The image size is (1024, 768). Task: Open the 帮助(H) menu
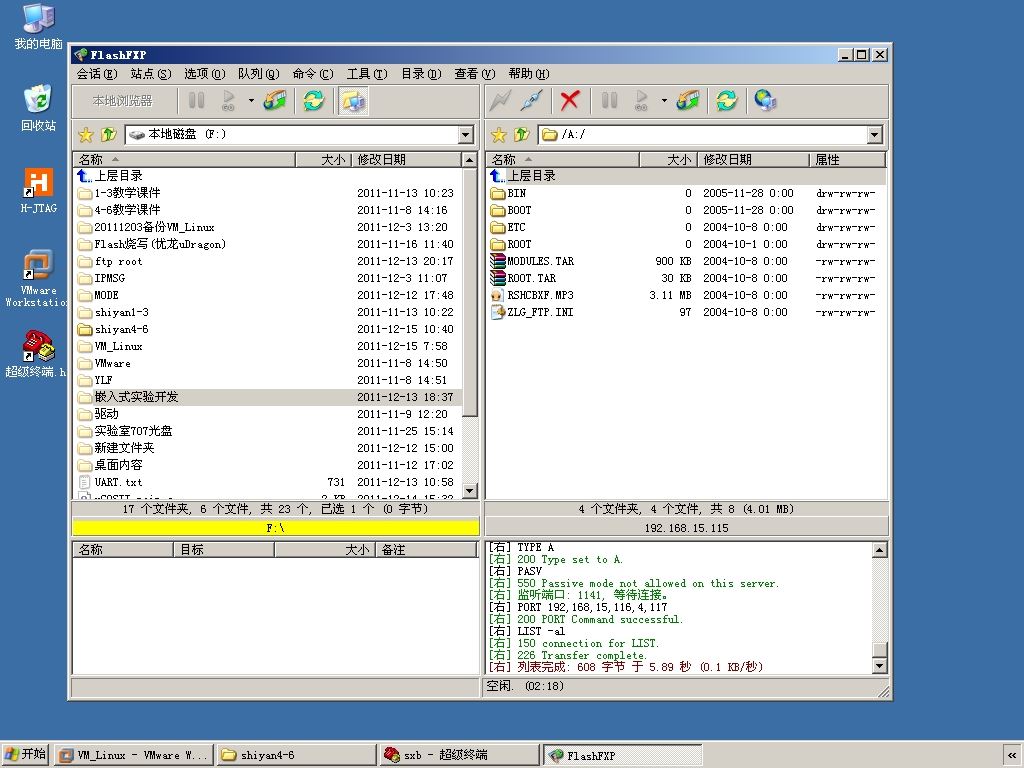point(529,74)
